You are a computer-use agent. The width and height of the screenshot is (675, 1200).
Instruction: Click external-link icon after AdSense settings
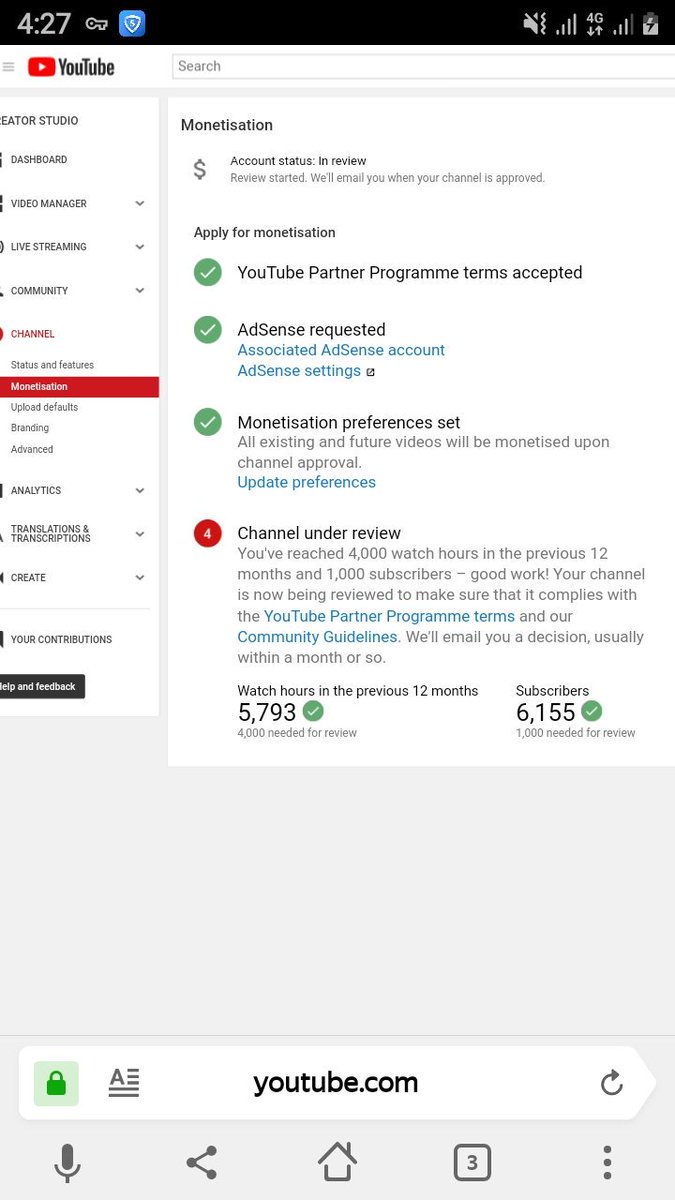point(370,372)
